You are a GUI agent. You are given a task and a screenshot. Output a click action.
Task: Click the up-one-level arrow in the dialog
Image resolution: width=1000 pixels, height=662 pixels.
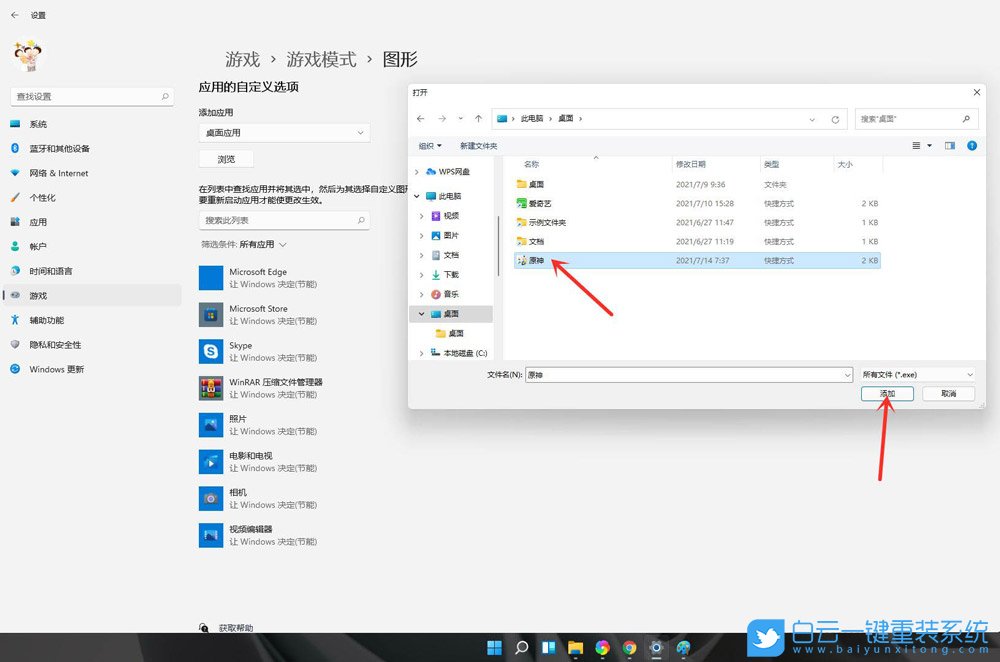pyautogui.click(x=478, y=118)
